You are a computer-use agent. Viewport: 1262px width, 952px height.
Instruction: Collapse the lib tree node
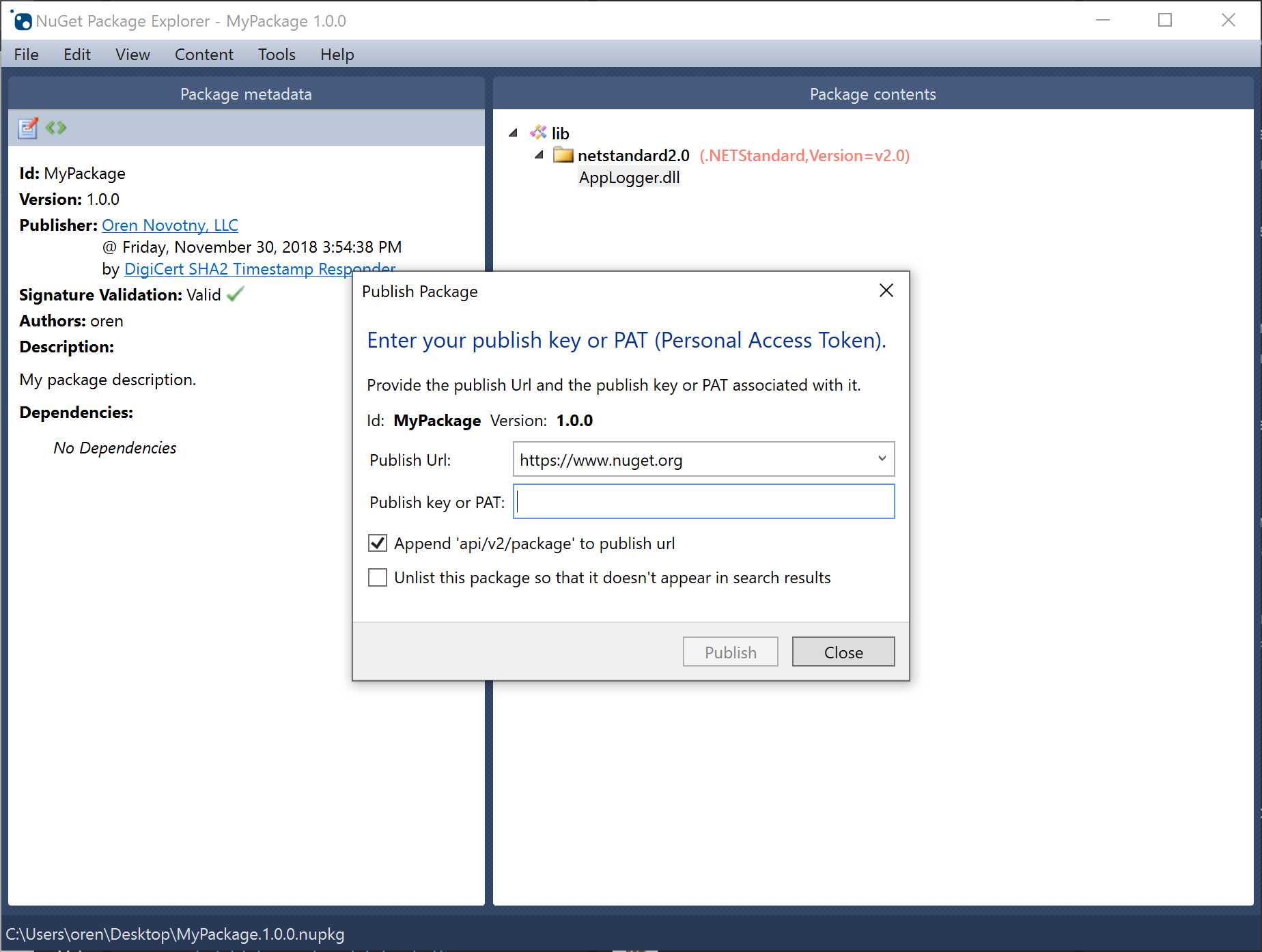(x=514, y=132)
